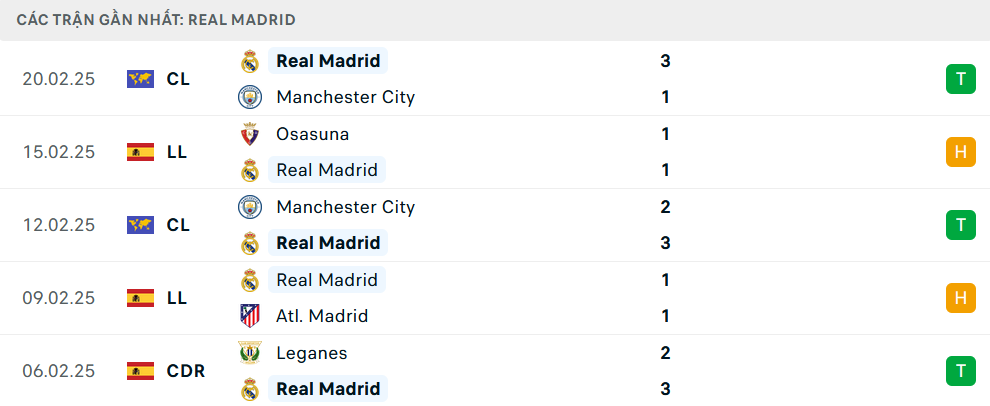Click the green T badge for 20.02.25 match
Screen dimensions: 990x406
pos(960,79)
